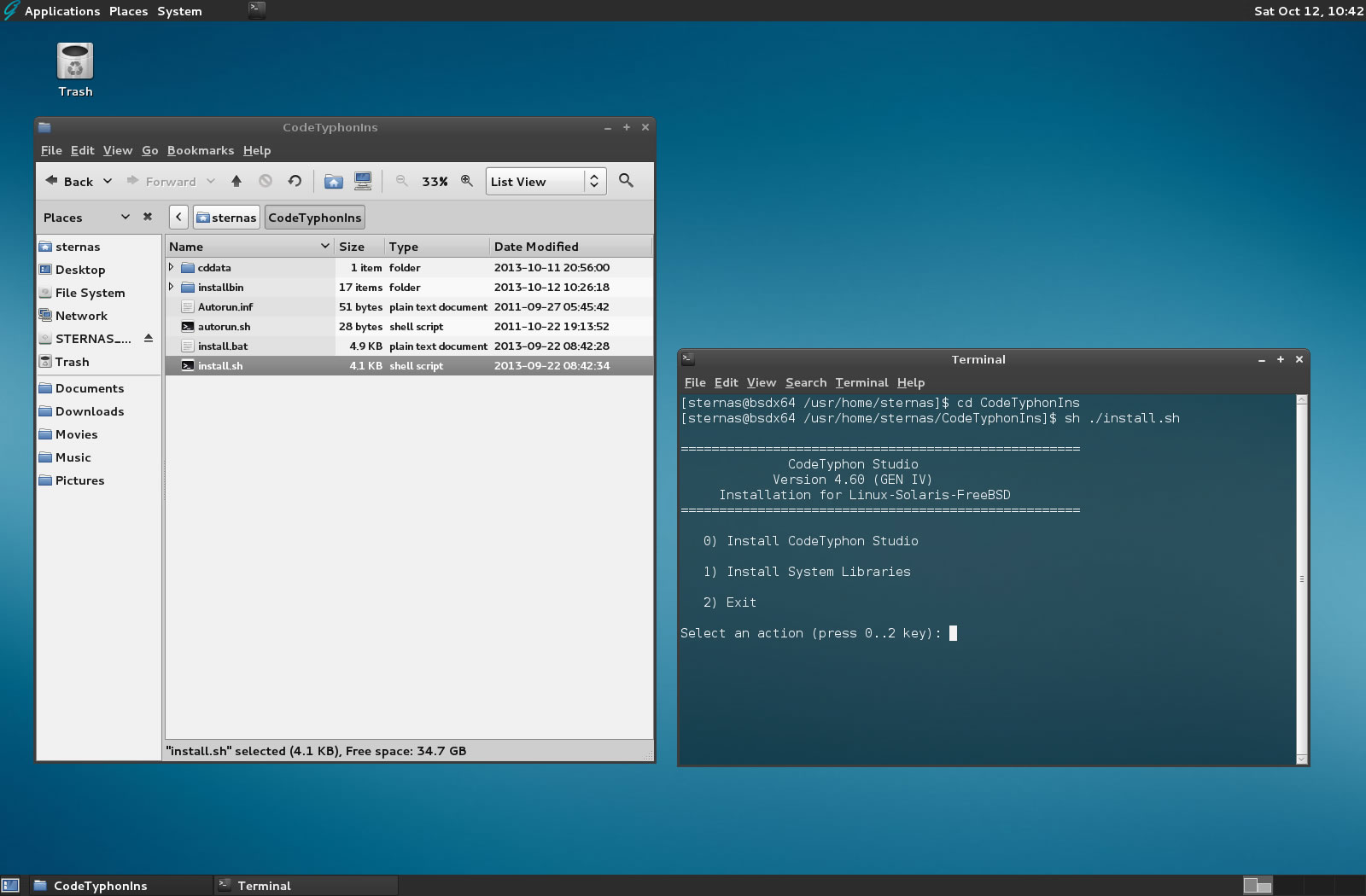Image resolution: width=1366 pixels, height=896 pixels.
Task: Open the Computer icon in toolbar
Action: (363, 181)
